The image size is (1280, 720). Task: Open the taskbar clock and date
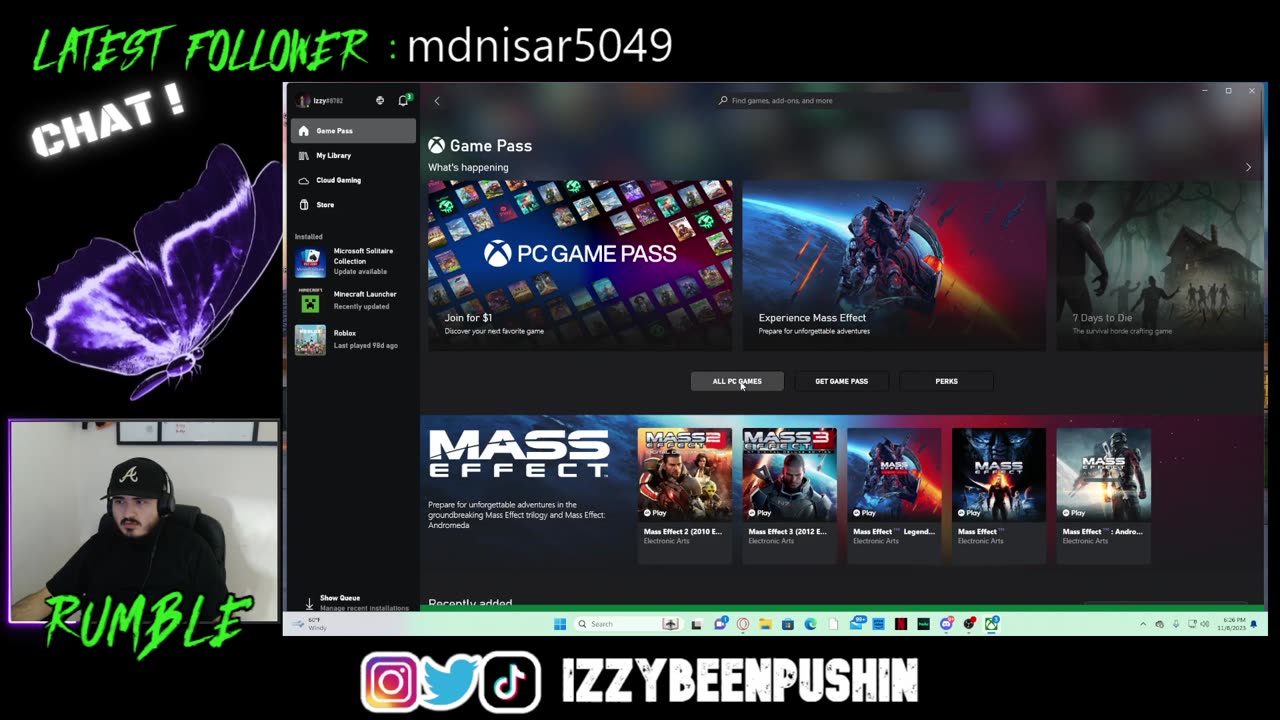(1234, 624)
